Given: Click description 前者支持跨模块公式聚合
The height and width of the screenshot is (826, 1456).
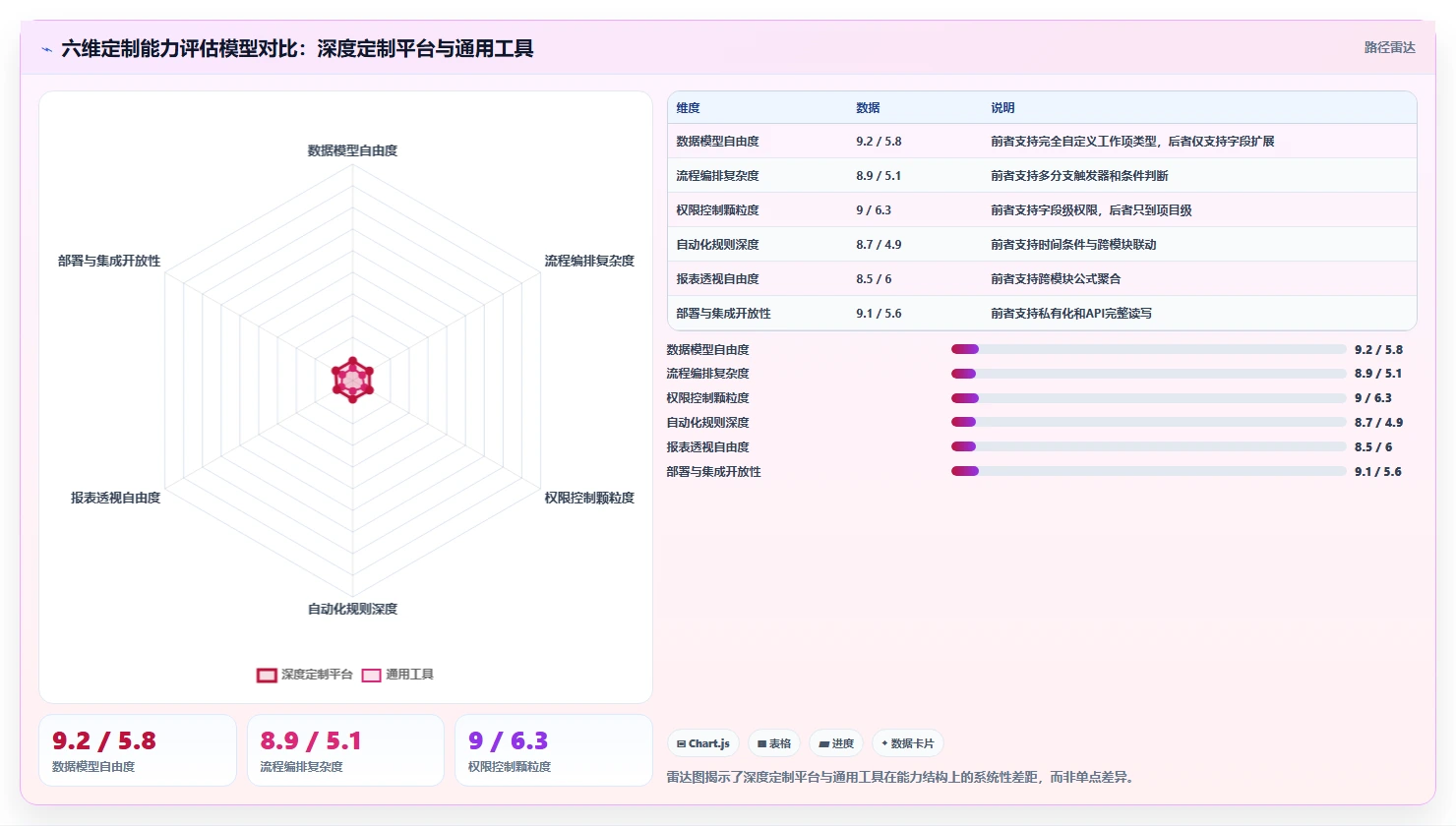Looking at the screenshot, I should [1056, 279].
